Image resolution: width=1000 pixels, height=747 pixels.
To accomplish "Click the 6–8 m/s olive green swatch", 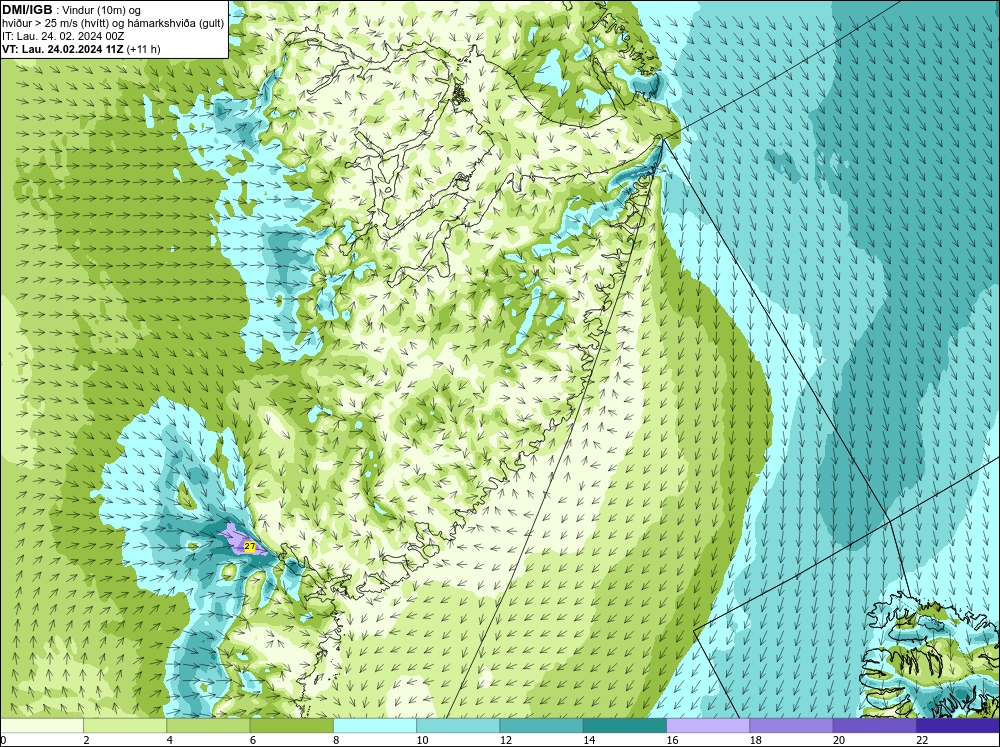I will pyautogui.click(x=291, y=726).
